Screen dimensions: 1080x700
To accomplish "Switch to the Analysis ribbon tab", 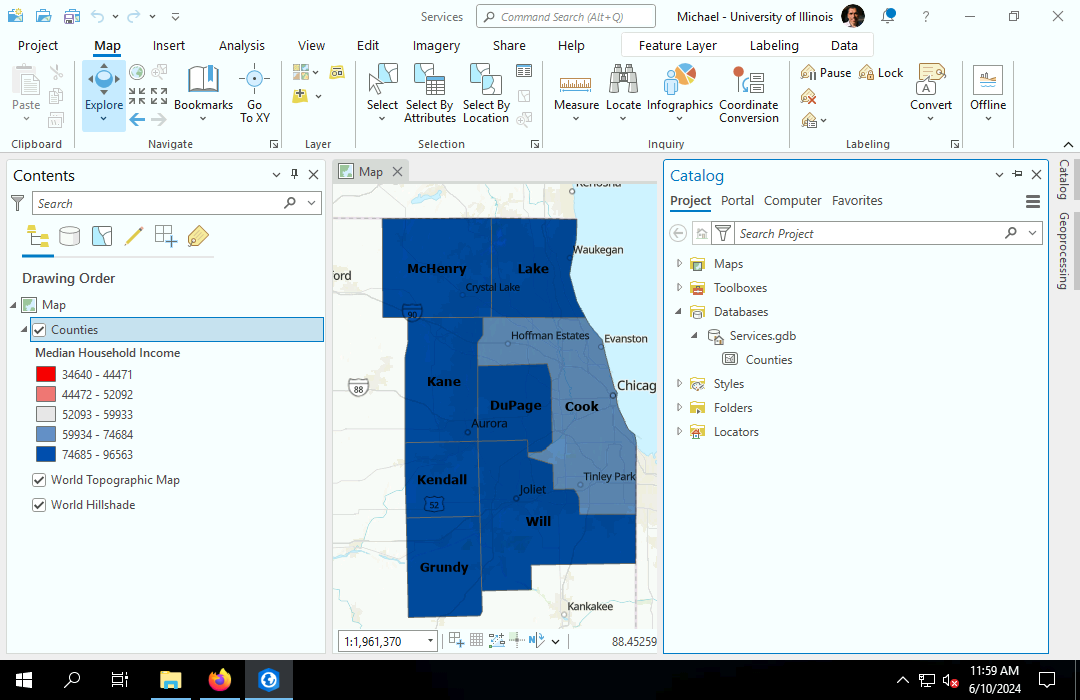I will click(x=242, y=45).
